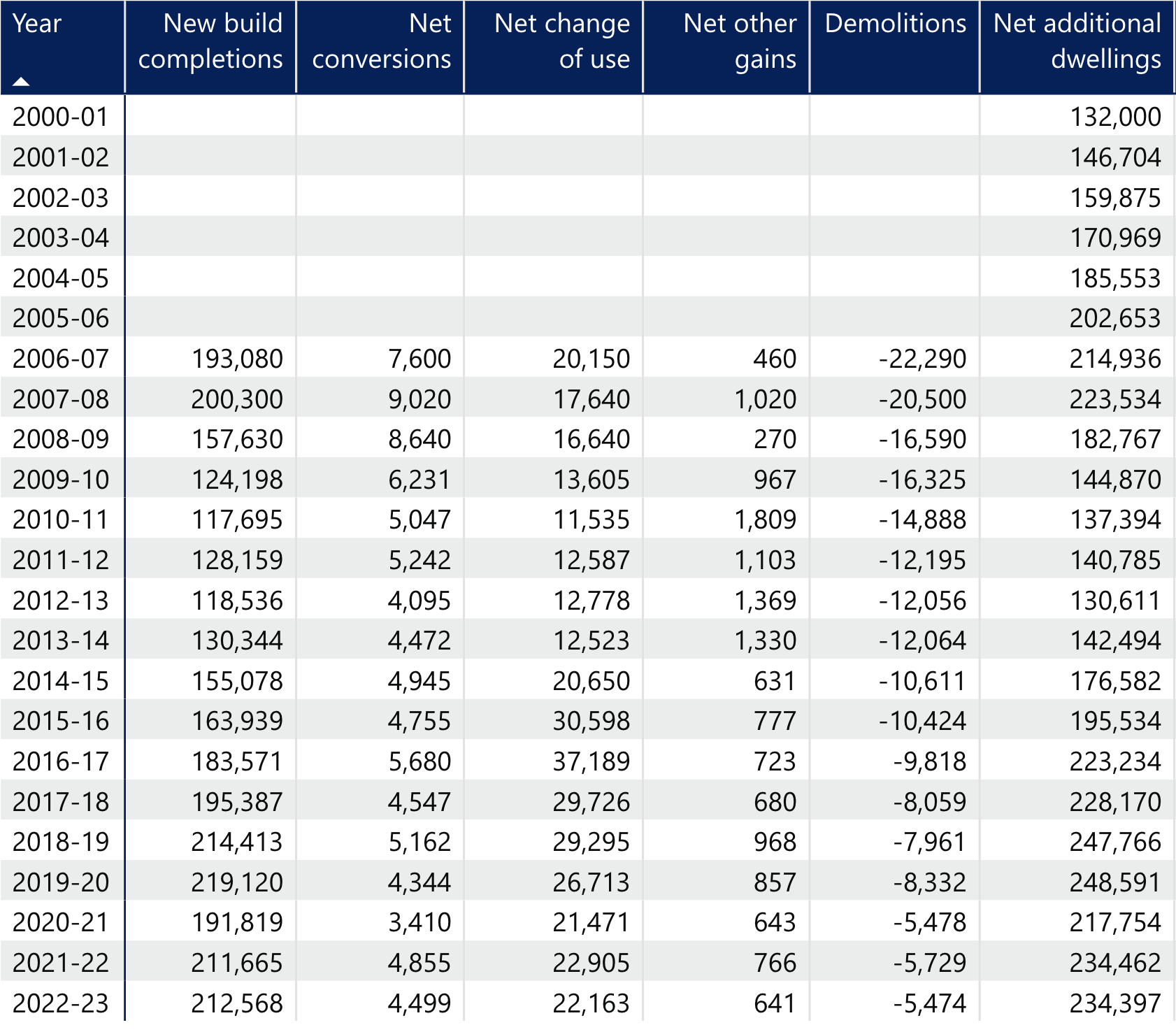Select New build completions value 214,413
The width and height of the screenshot is (1176, 1032).
tap(238, 842)
